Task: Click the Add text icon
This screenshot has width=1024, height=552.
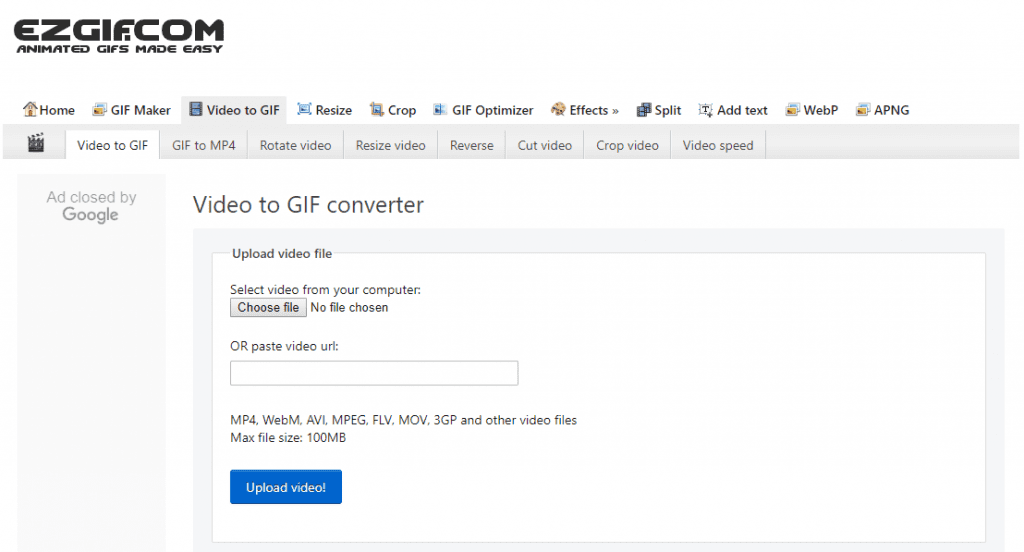Action: tap(706, 110)
